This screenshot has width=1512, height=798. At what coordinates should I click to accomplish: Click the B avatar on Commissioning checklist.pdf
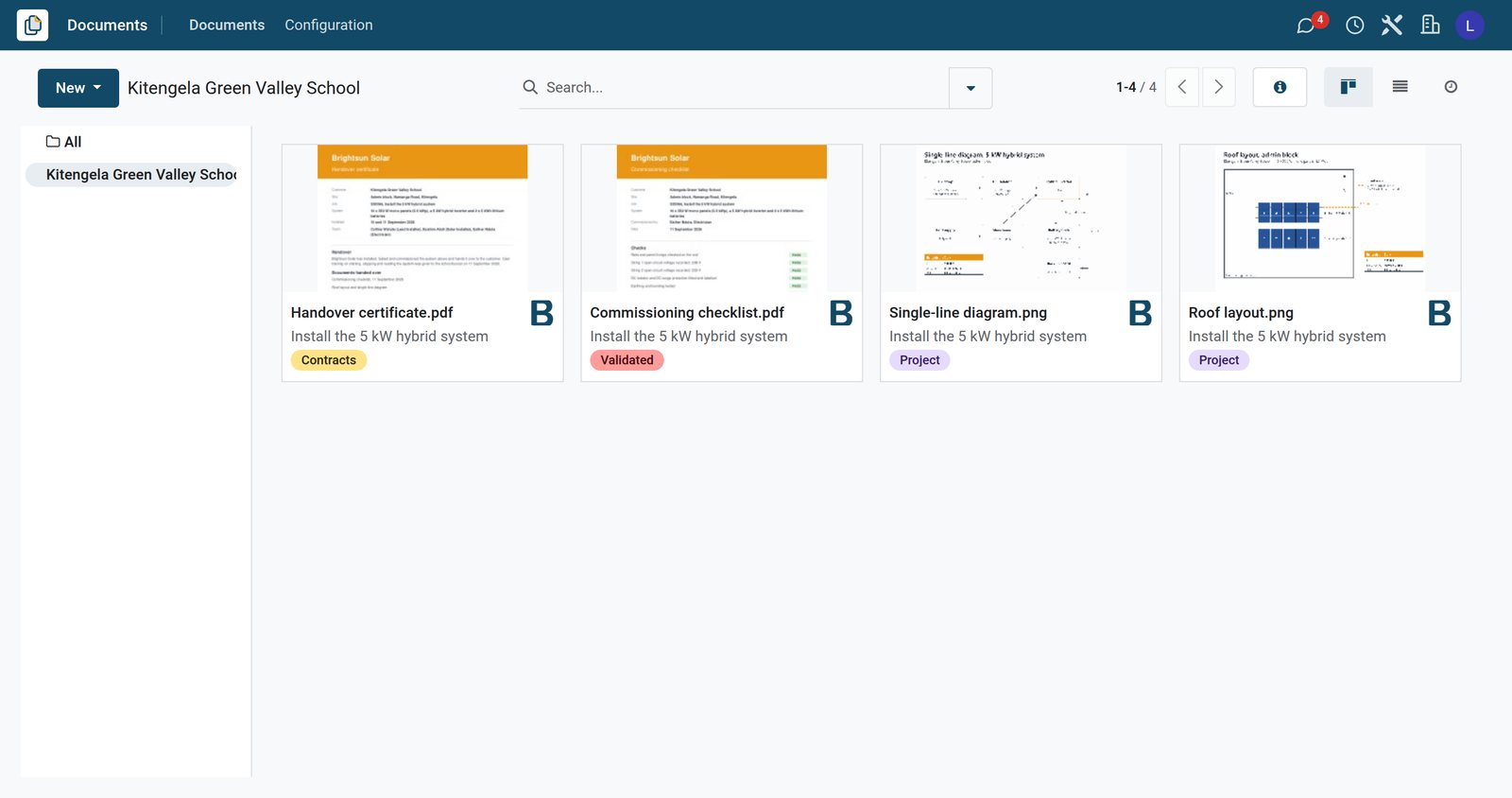(841, 313)
